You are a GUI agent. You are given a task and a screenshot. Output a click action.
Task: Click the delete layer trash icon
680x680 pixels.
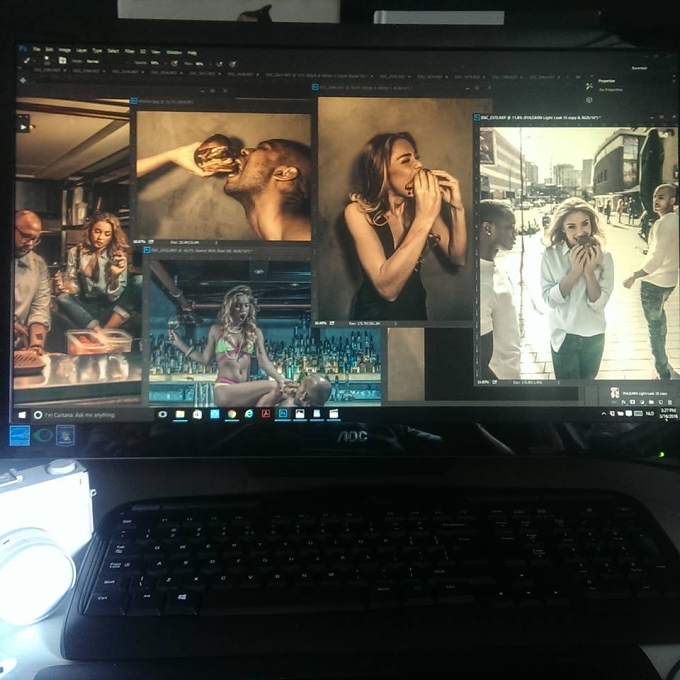670,403
